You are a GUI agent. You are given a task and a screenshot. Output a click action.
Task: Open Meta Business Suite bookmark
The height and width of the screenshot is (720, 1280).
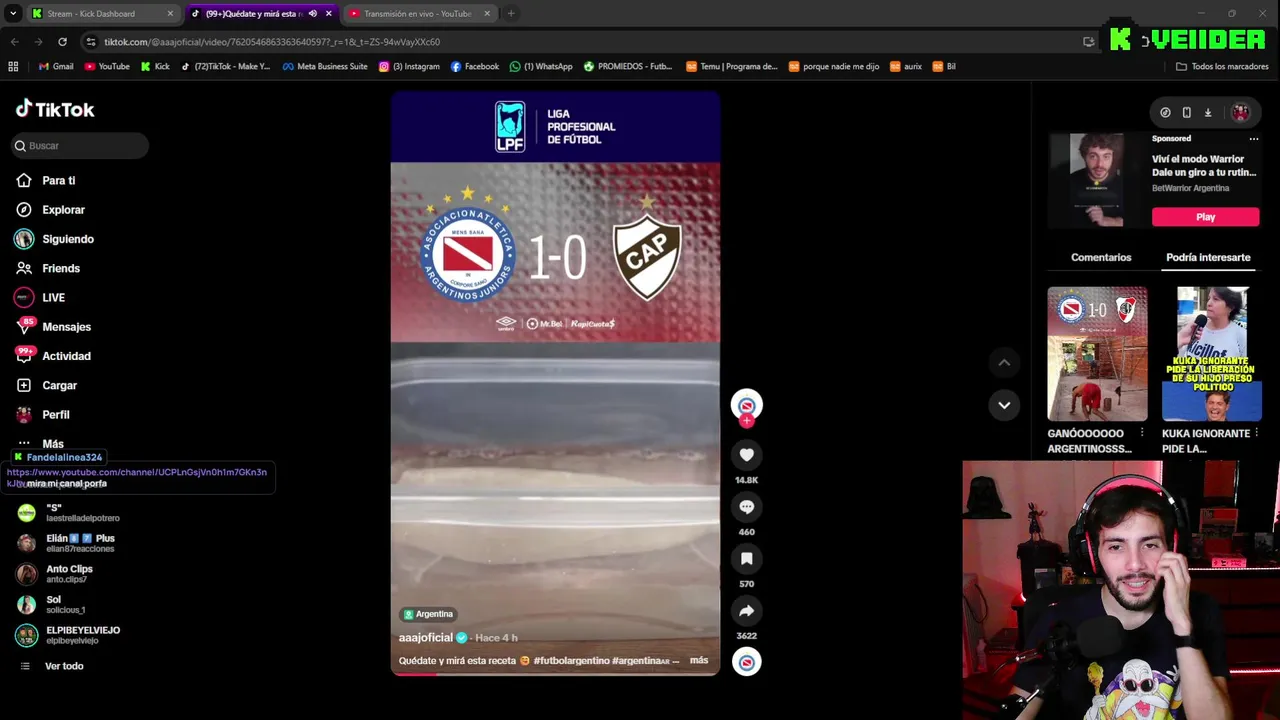pos(325,67)
